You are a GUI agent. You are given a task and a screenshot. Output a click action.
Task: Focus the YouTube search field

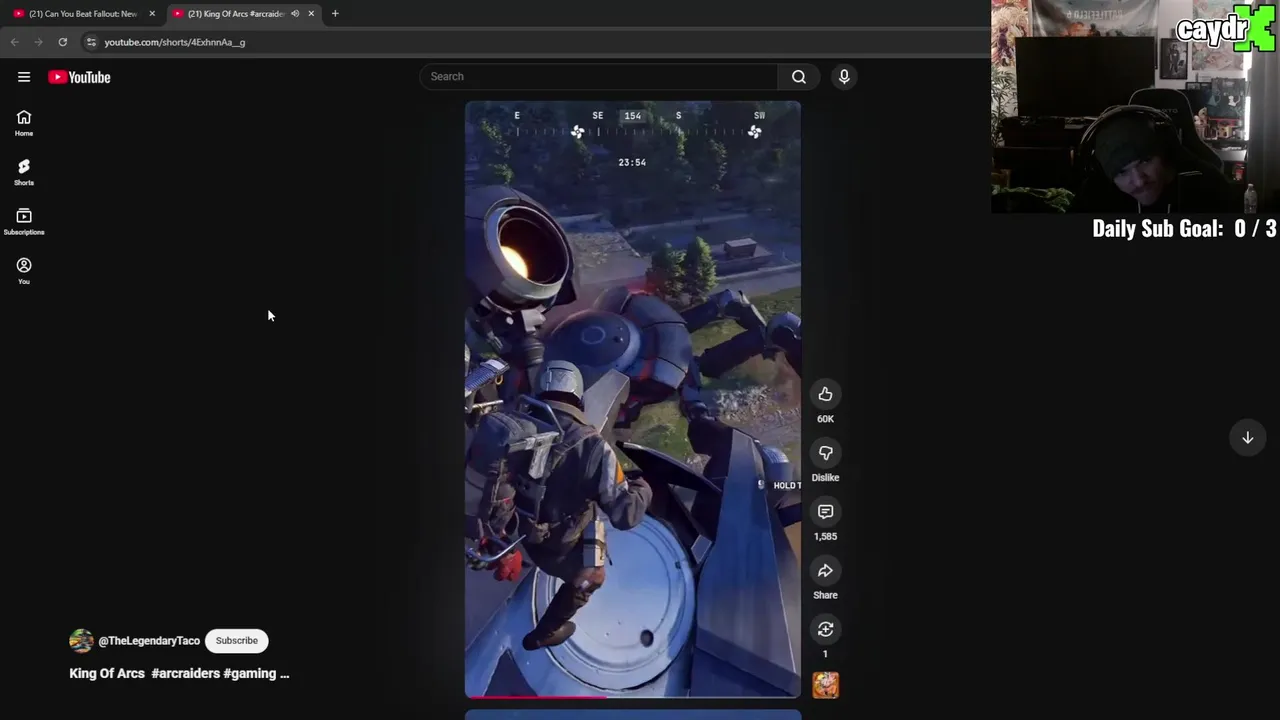pyautogui.click(x=598, y=76)
